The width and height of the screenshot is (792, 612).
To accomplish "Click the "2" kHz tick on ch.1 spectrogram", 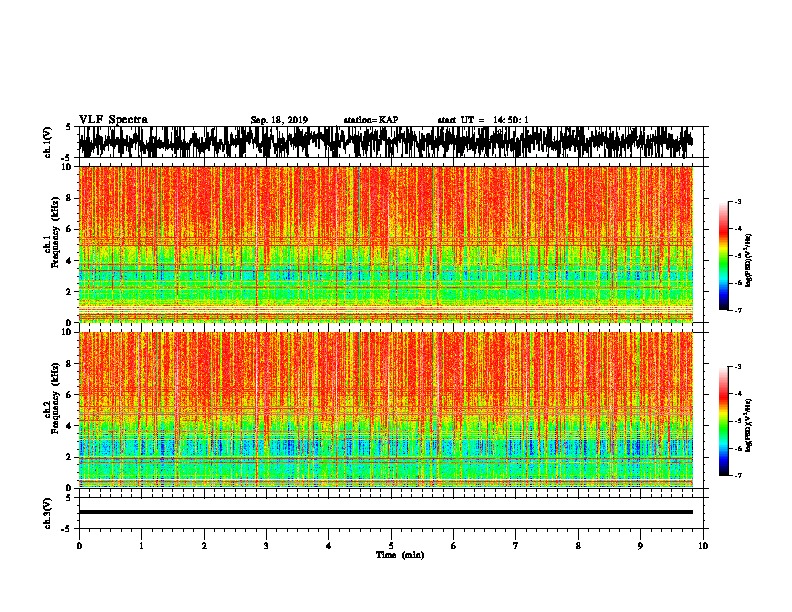I will click(70, 291).
